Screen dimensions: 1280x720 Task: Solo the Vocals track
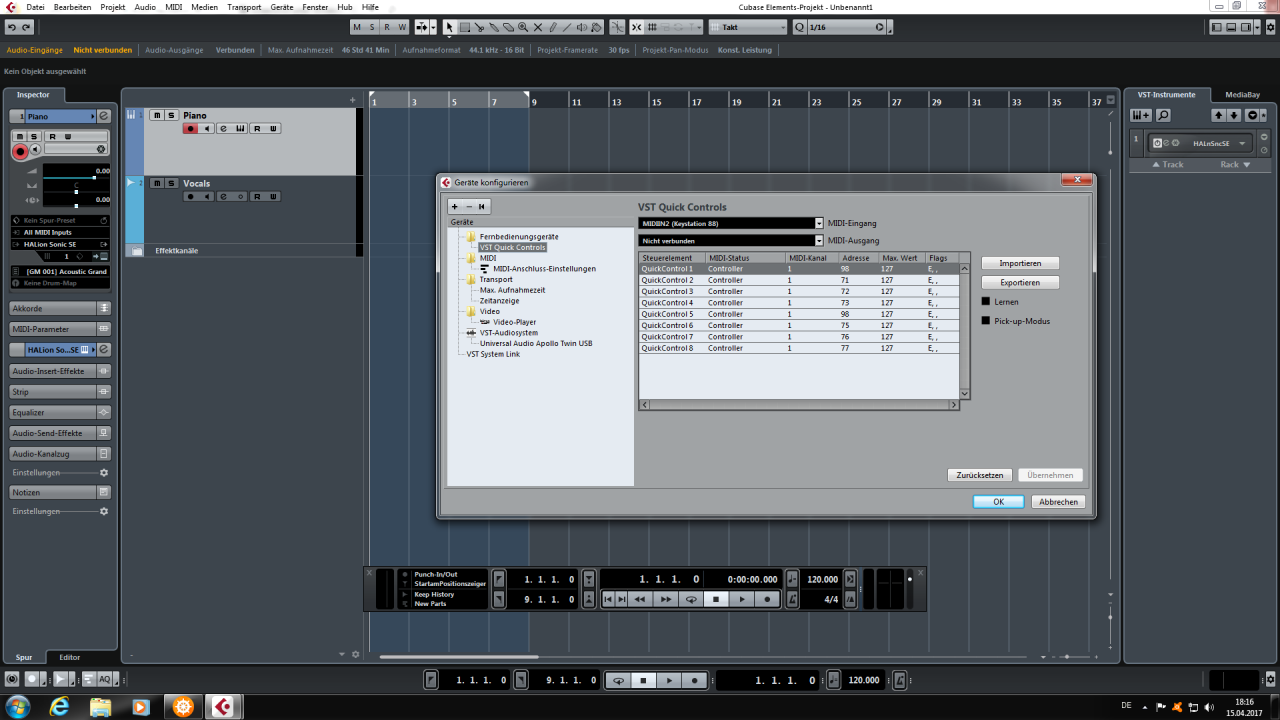point(170,183)
